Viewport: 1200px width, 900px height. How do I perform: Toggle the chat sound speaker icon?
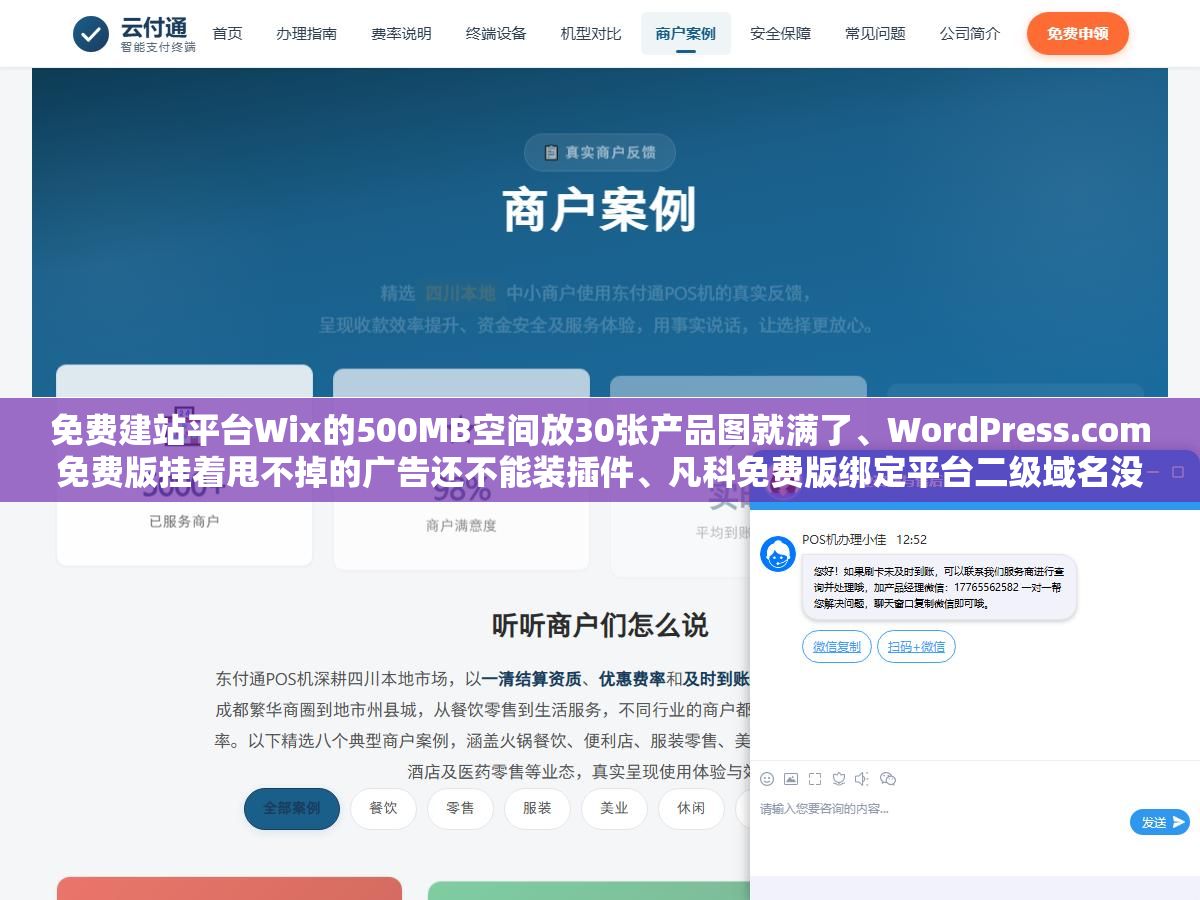point(862,779)
